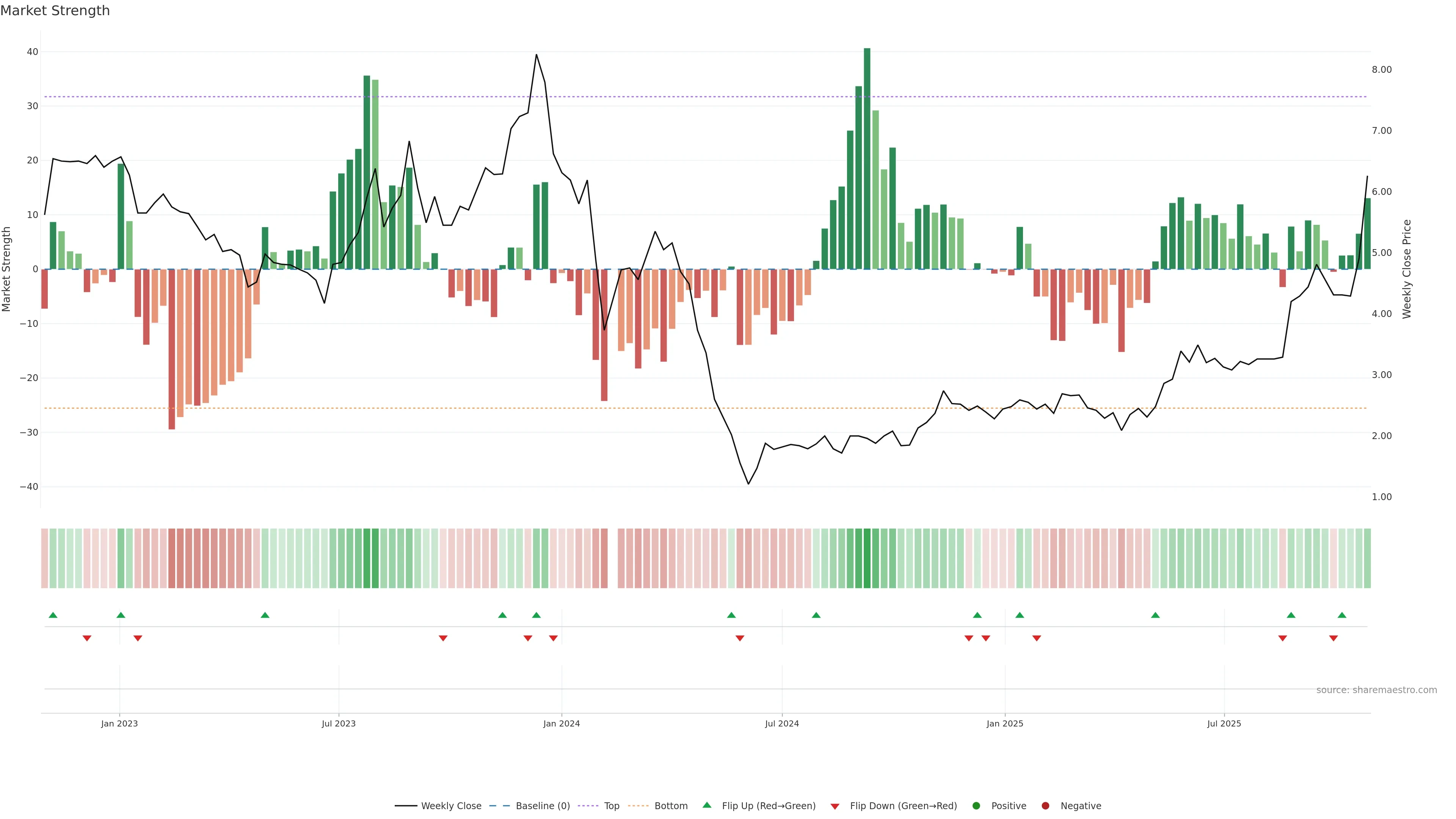This screenshot has height=819, width=1456.
Task: Click the Market Strength chart title
Action: (x=55, y=11)
